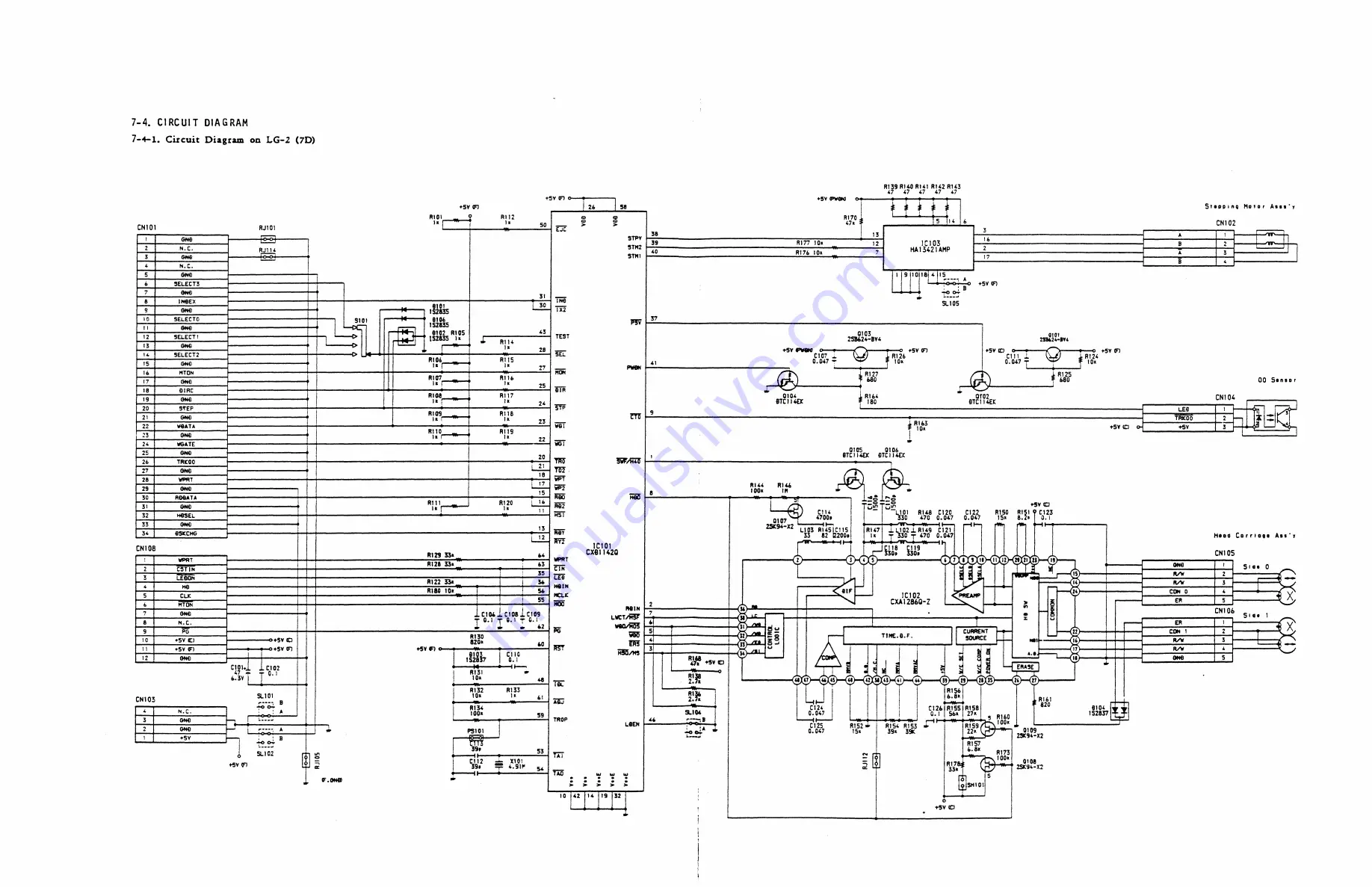Click the CN106 connector label

(1225, 611)
